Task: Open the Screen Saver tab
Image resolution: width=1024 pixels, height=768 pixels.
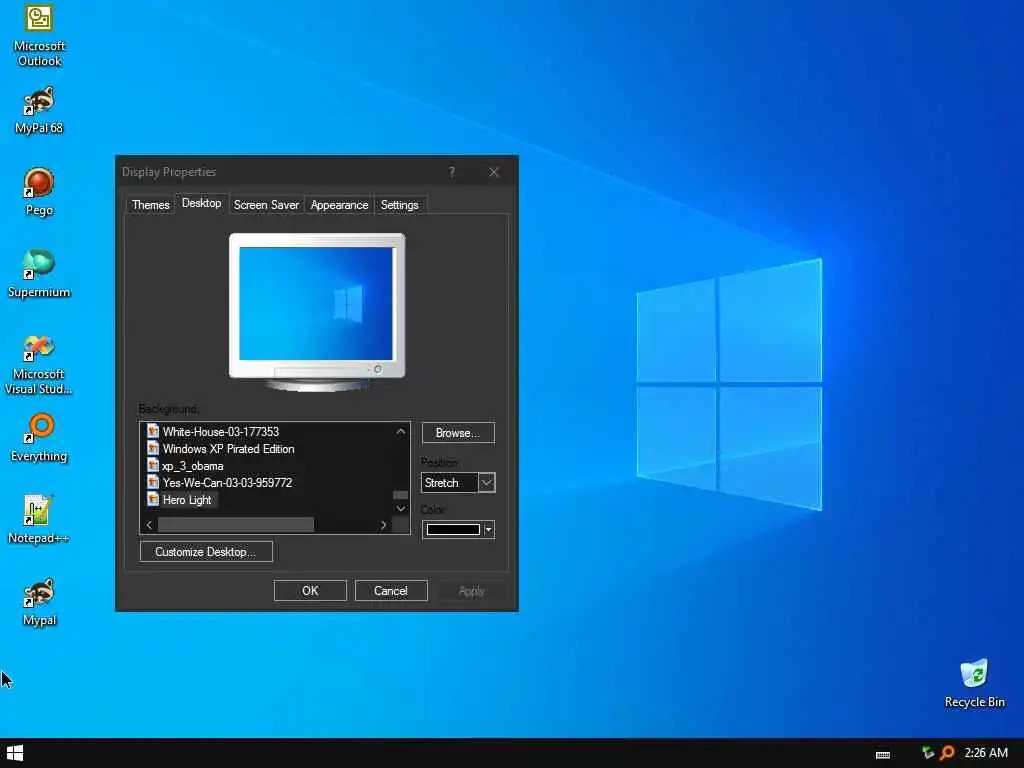Action: (266, 205)
